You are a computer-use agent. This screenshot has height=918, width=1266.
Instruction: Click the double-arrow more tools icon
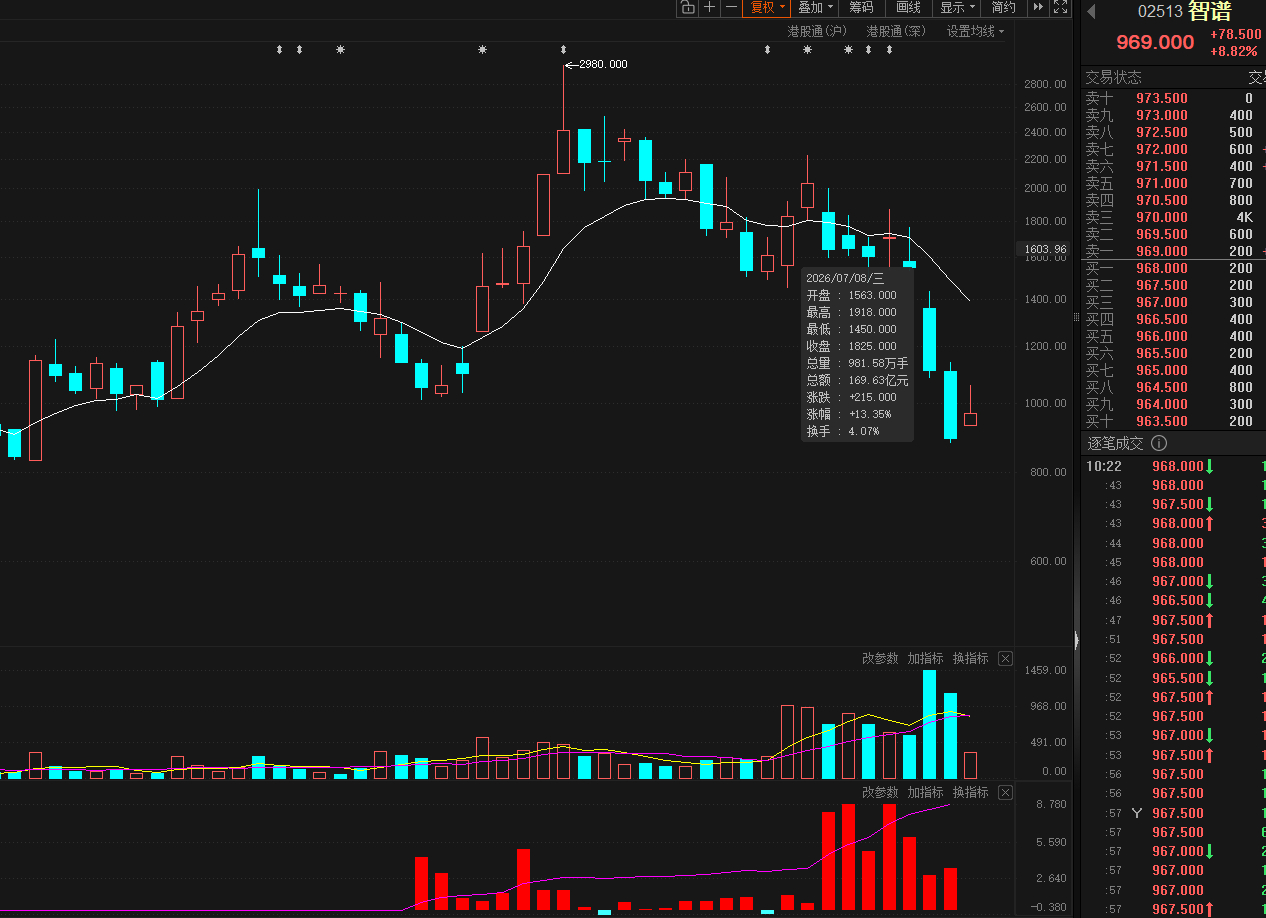(x=1038, y=8)
